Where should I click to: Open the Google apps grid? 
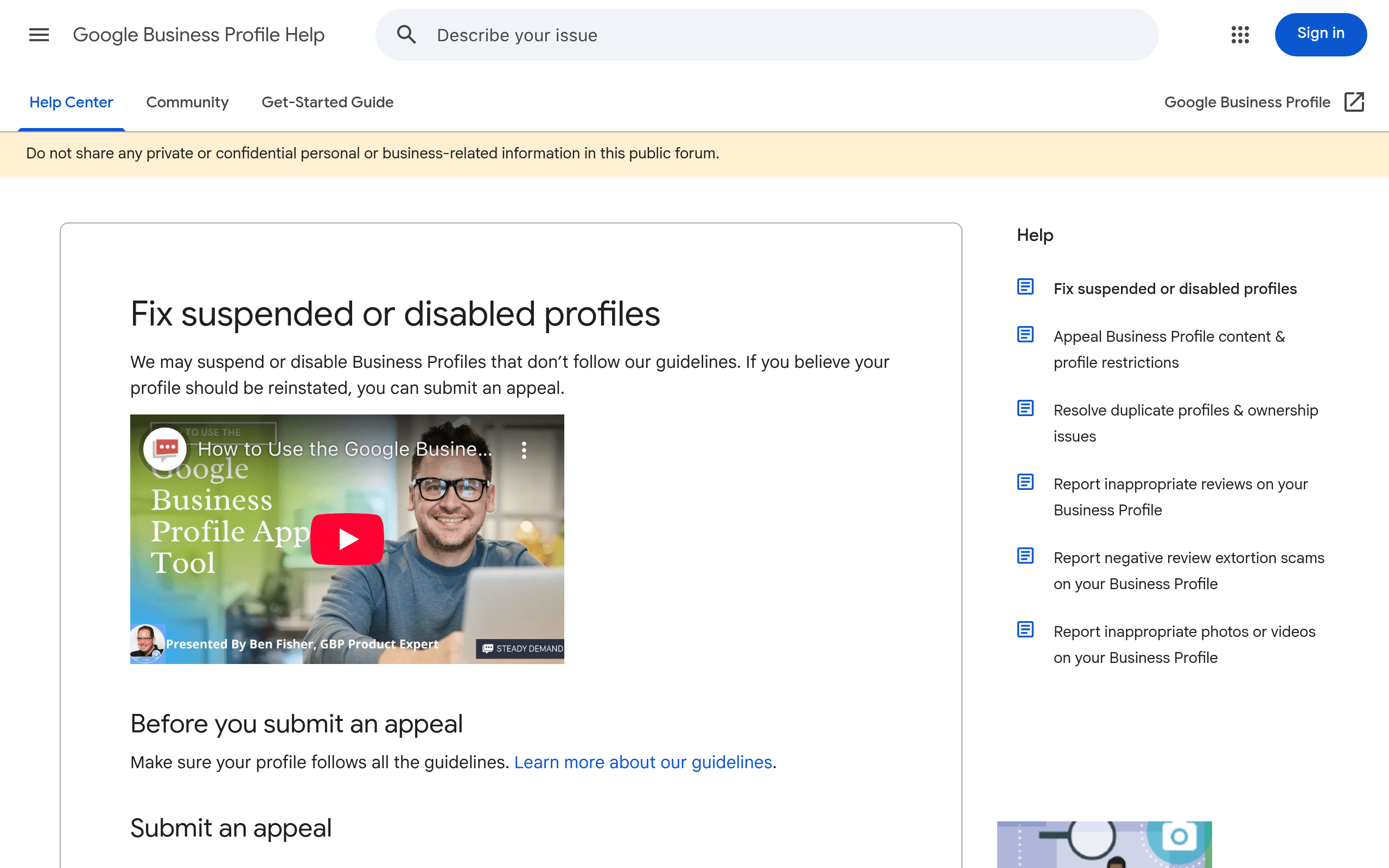point(1240,35)
